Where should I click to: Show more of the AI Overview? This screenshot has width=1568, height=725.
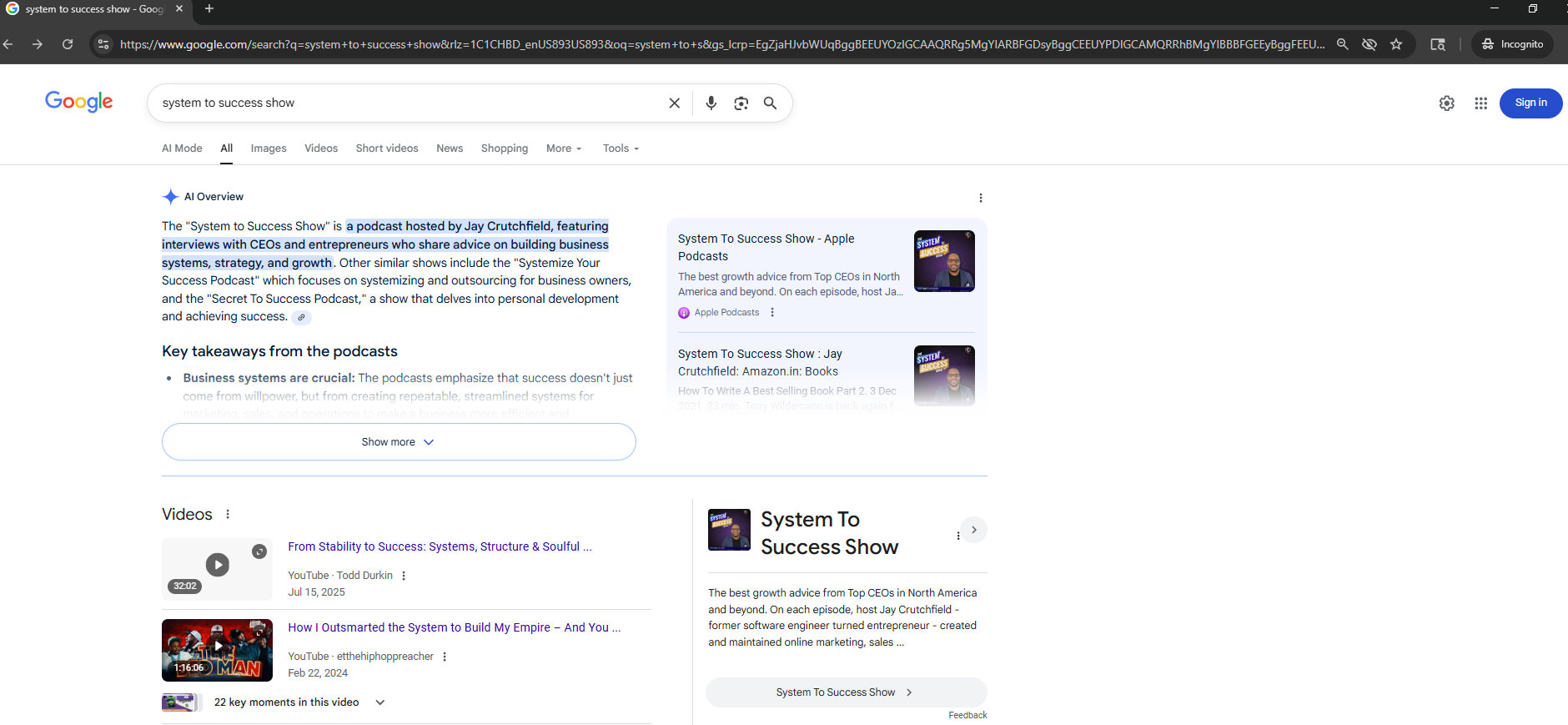(399, 442)
